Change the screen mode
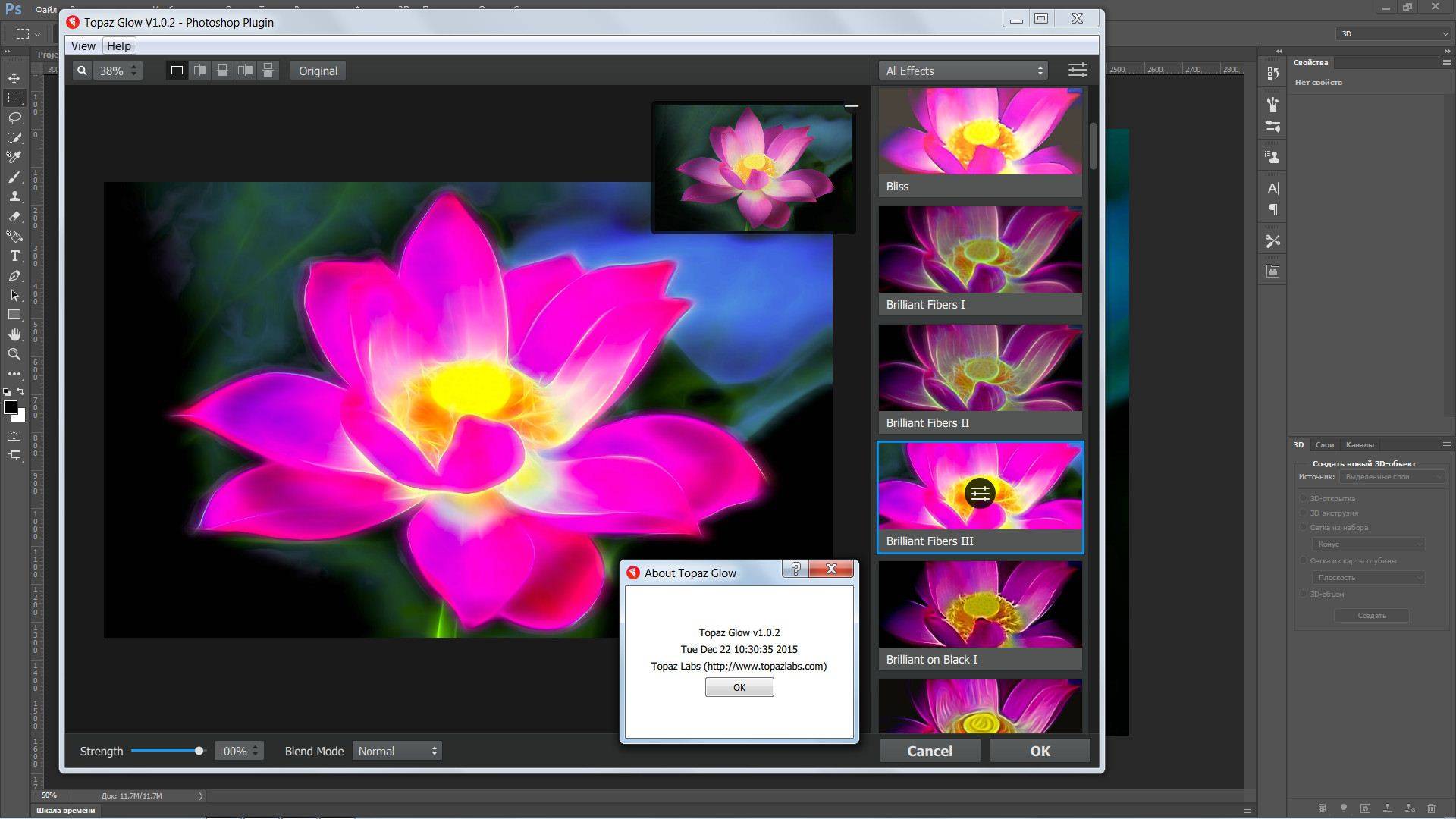Image resolution: width=1456 pixels, height=819 pixels. pyautogui.click(x=14, y=456)
